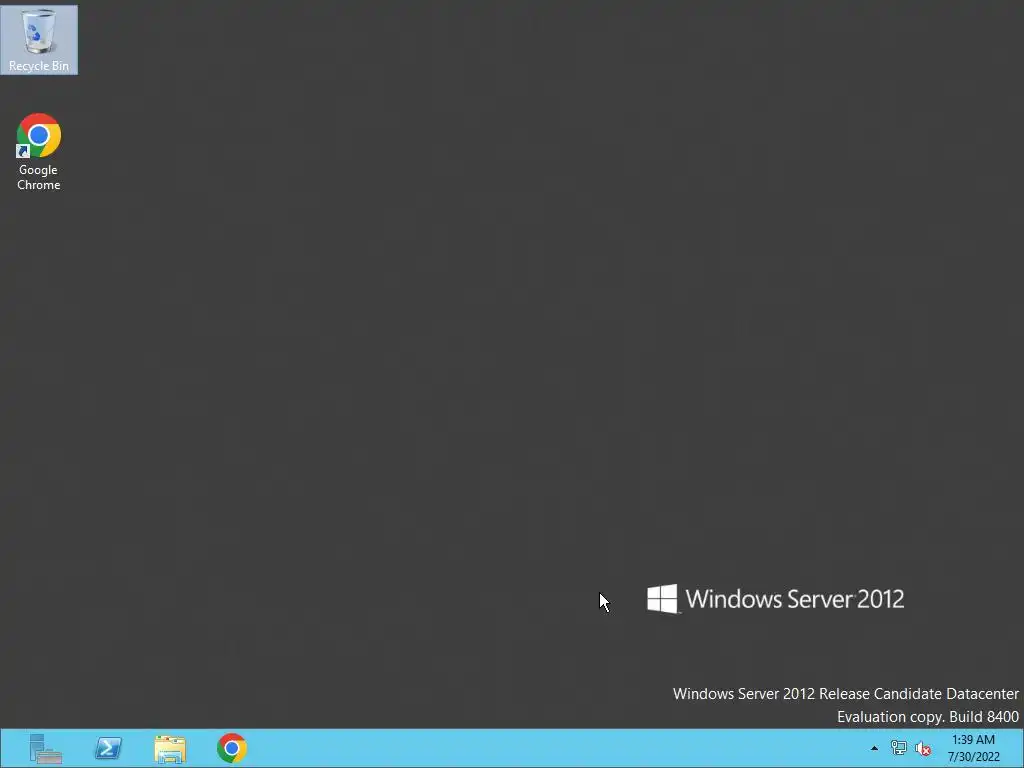Open the clock showing 1:39 AM
Image resolution: width=1024 pixels, height=768 pixels.
click(x=973, y=748)
